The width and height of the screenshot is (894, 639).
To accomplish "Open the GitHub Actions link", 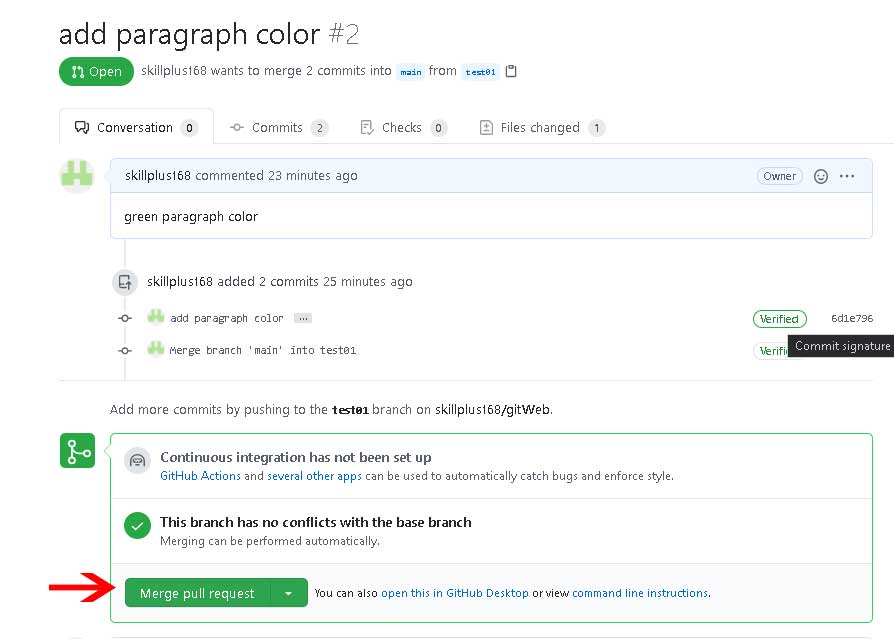I will (200, 476).
